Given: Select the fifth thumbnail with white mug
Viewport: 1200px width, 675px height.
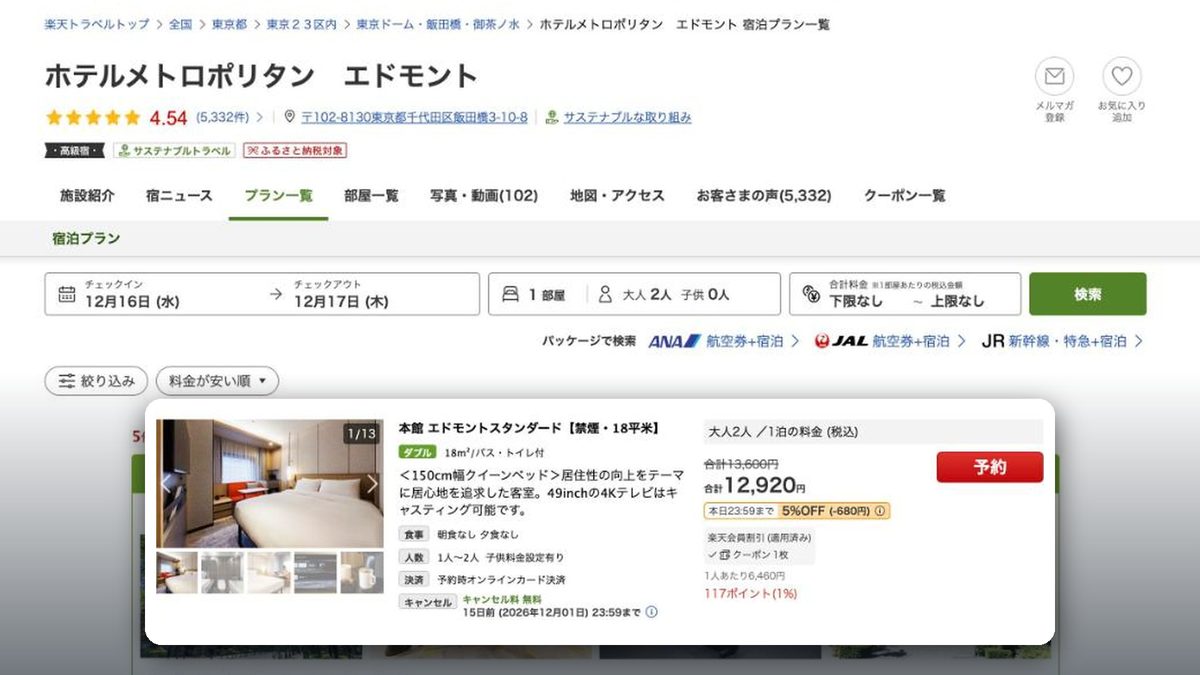Looking at the screenshot, I should [x=361, y=573].
